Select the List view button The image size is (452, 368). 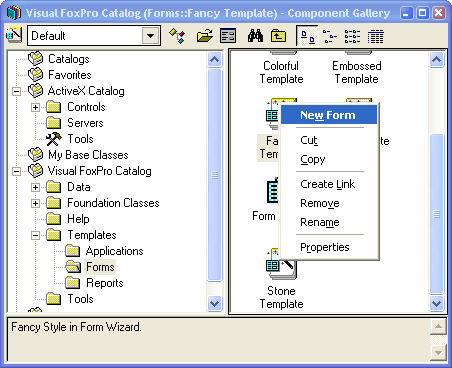click(352, 36)
